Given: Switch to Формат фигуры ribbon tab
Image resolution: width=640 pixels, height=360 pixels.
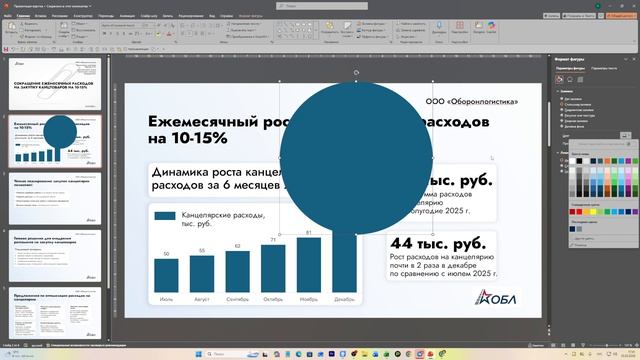Looking at the screenshot, I should 251,16.
